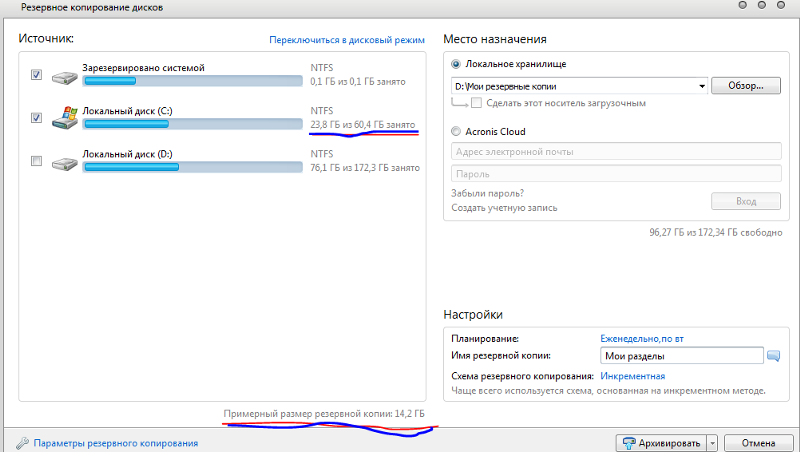The width and height of the screenshot is (800, 452).
Task: Open the backup comment speech bubble icon
Action: [x=773, y=356]
